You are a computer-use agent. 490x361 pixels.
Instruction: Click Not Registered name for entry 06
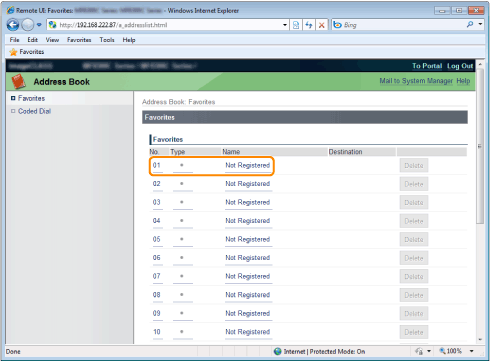248,258
